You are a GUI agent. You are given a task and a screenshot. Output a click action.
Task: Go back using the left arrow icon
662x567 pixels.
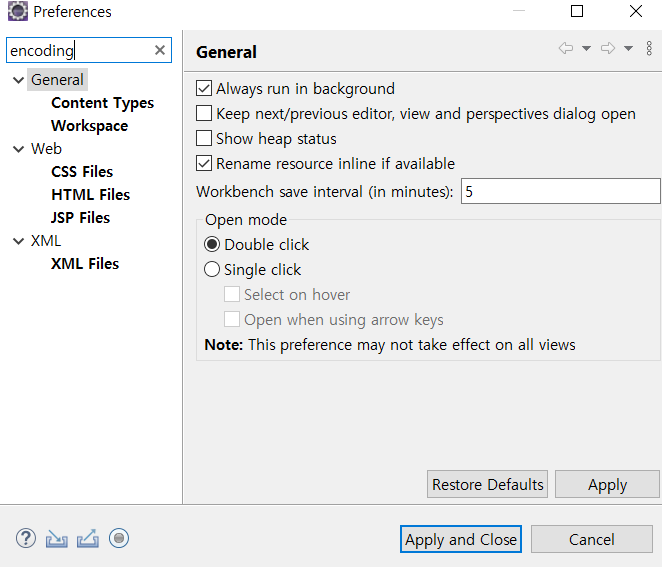[x=566, y=48]
